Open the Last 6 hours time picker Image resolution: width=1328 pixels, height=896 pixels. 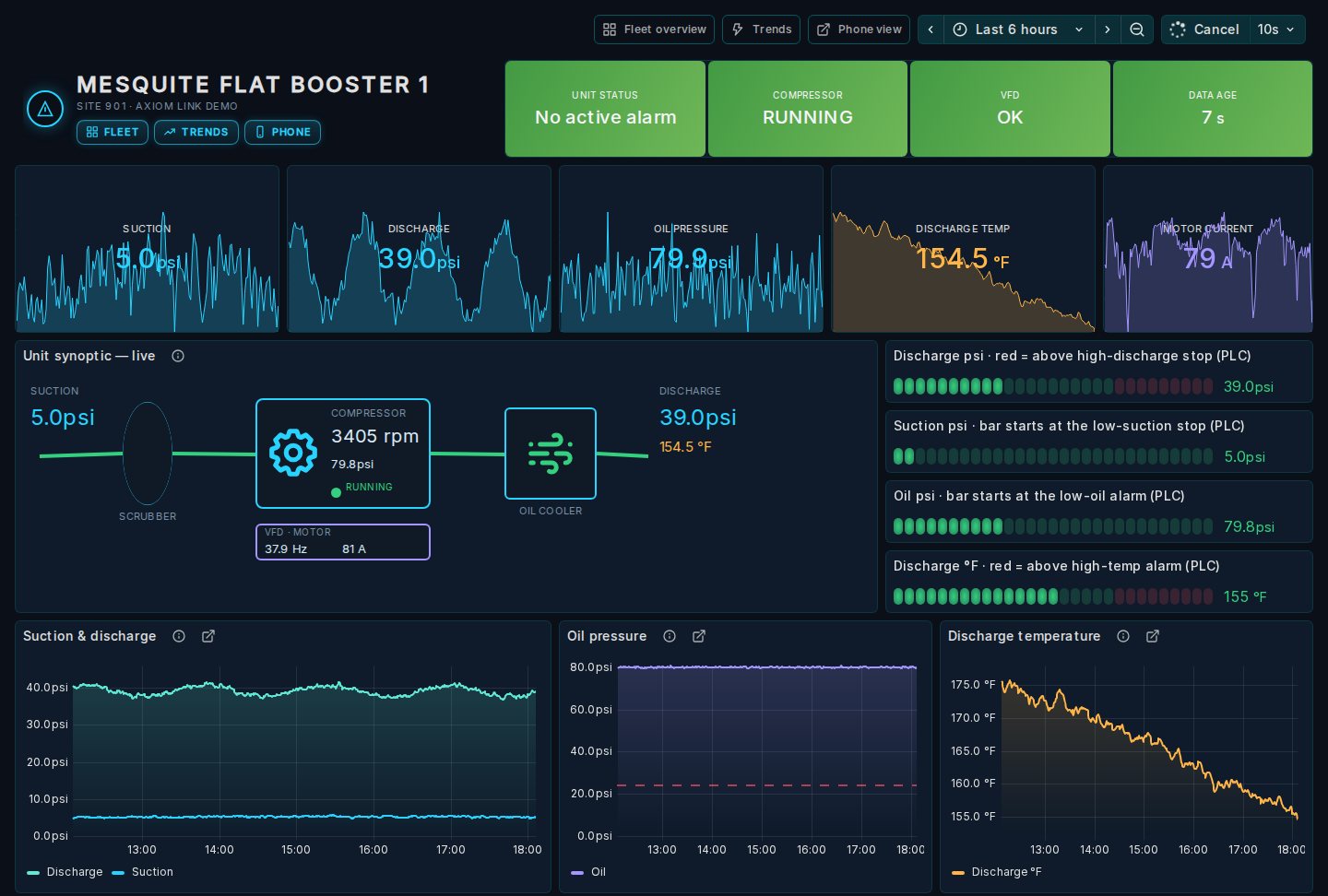tap(1018, 29)
